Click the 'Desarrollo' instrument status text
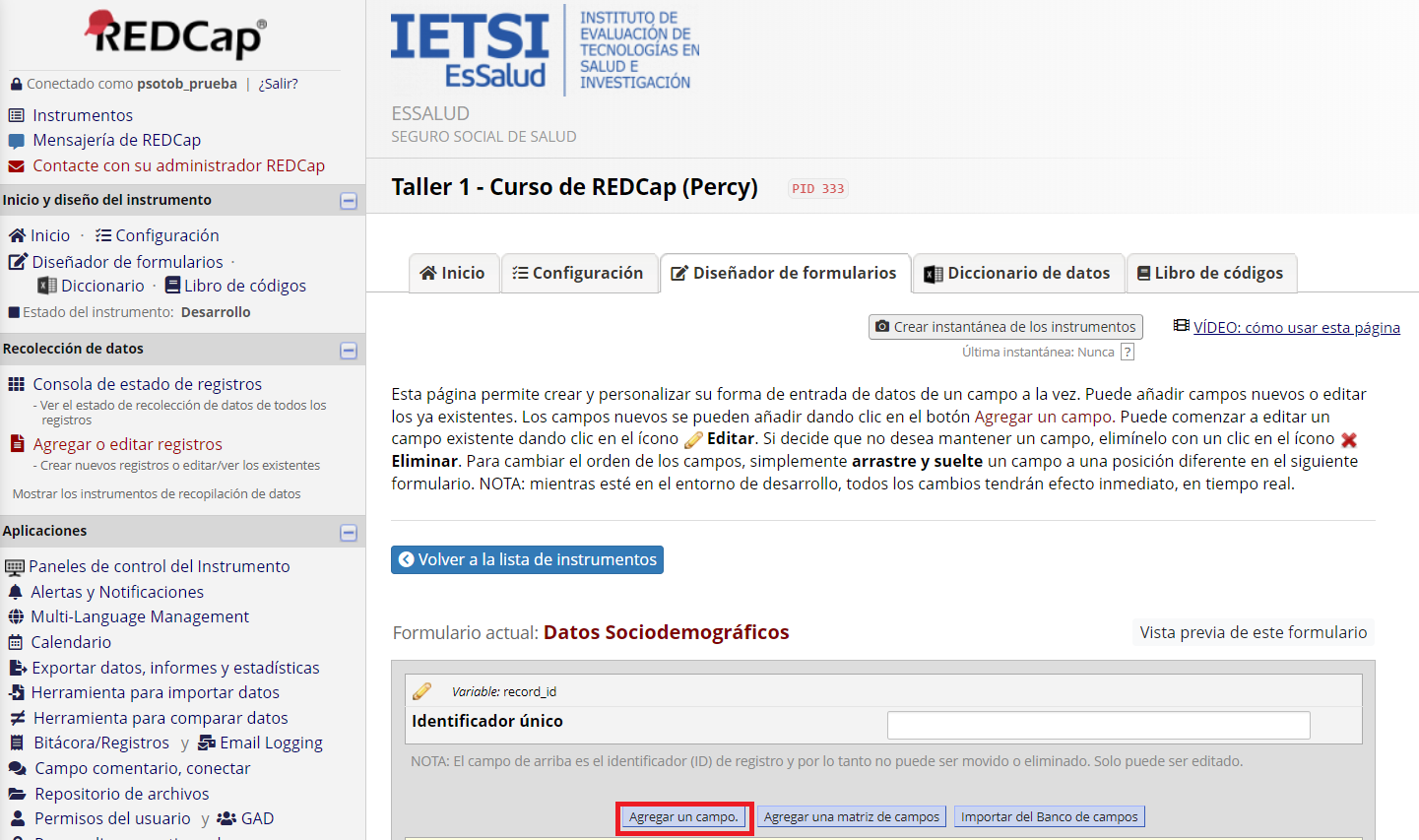 click(216, 312)
